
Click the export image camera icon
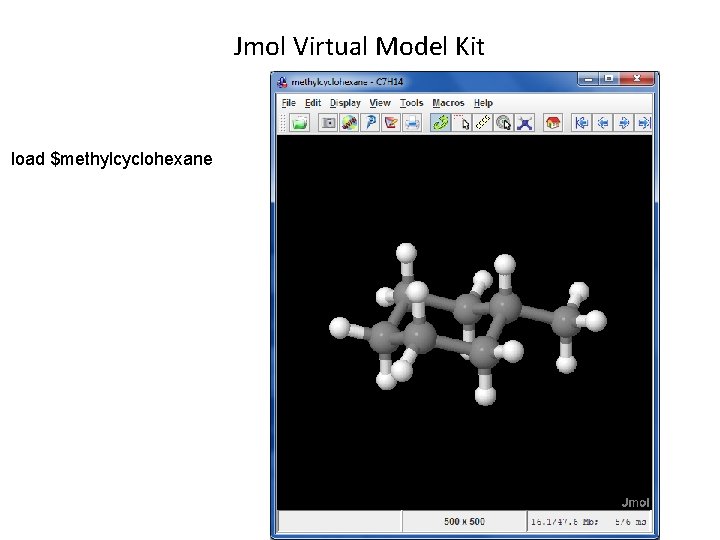click(x=328, y=123)
